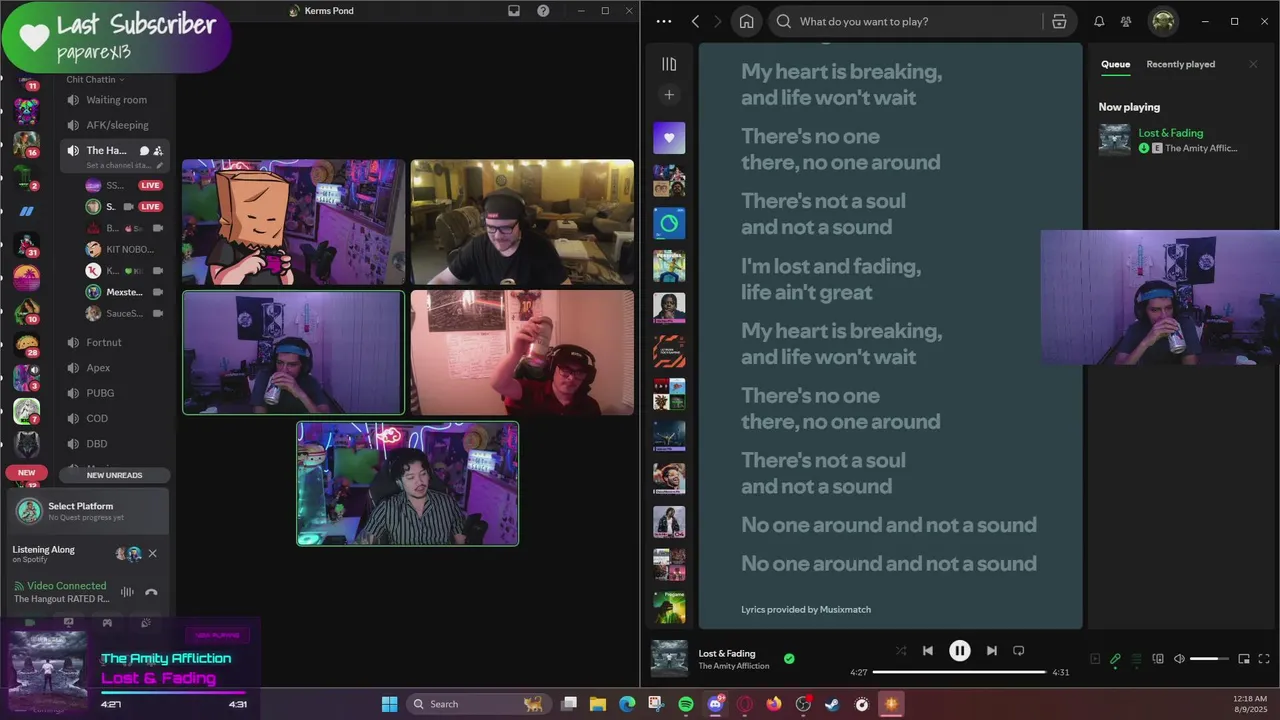1280x720 pixels.
Task: Go back in Spotify navigation
Action: (x=695, y=21)
